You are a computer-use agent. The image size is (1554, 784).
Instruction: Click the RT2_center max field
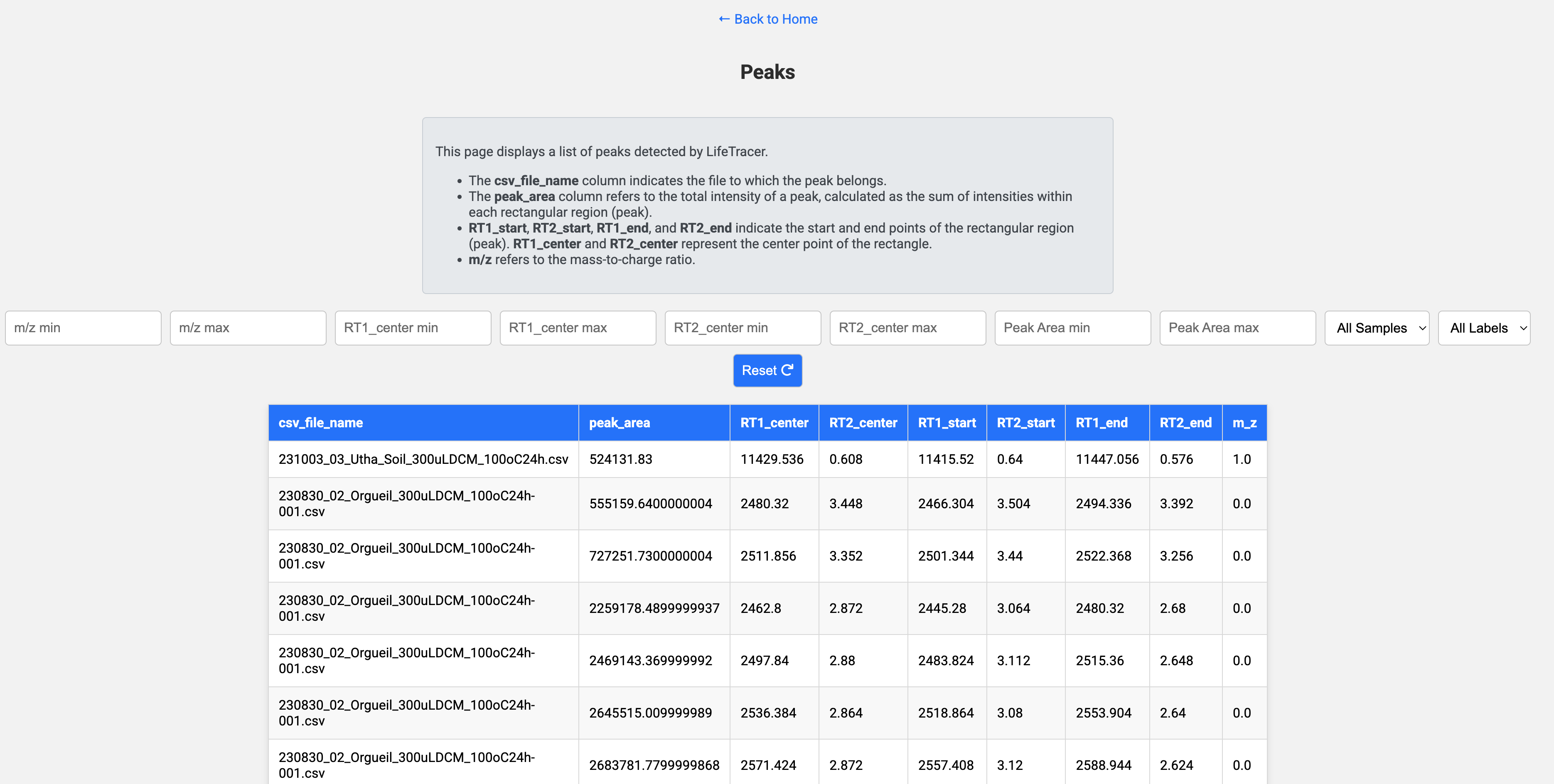coord(907,328)
